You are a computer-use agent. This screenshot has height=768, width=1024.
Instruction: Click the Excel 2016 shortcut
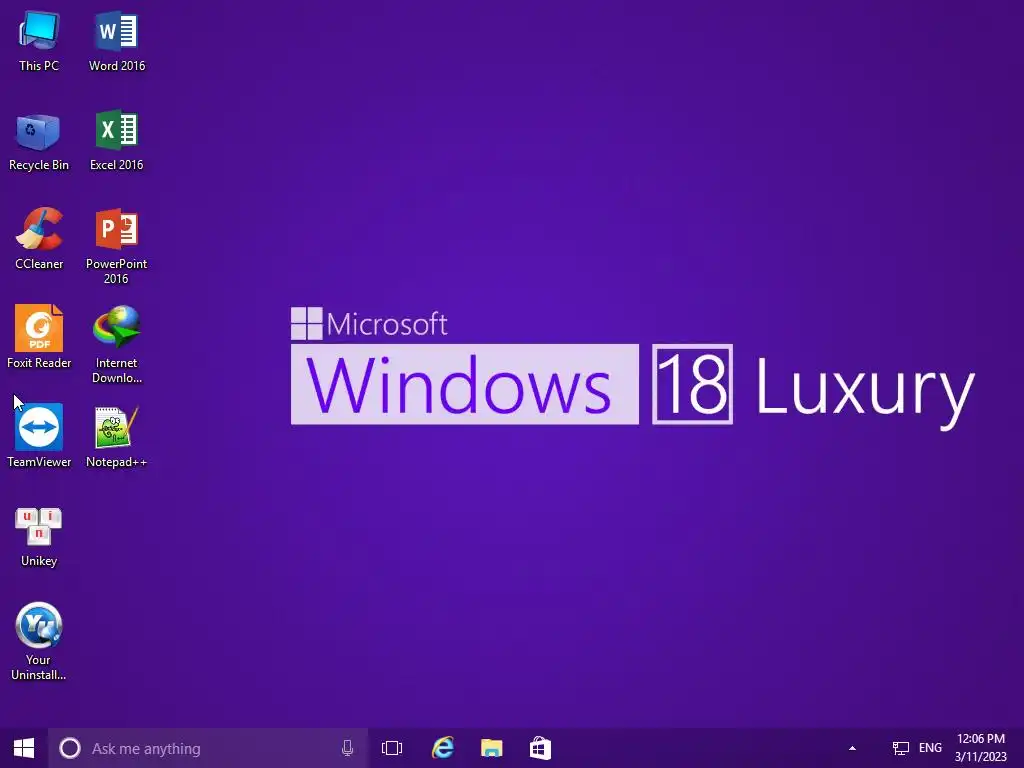(x=117, y=140)
